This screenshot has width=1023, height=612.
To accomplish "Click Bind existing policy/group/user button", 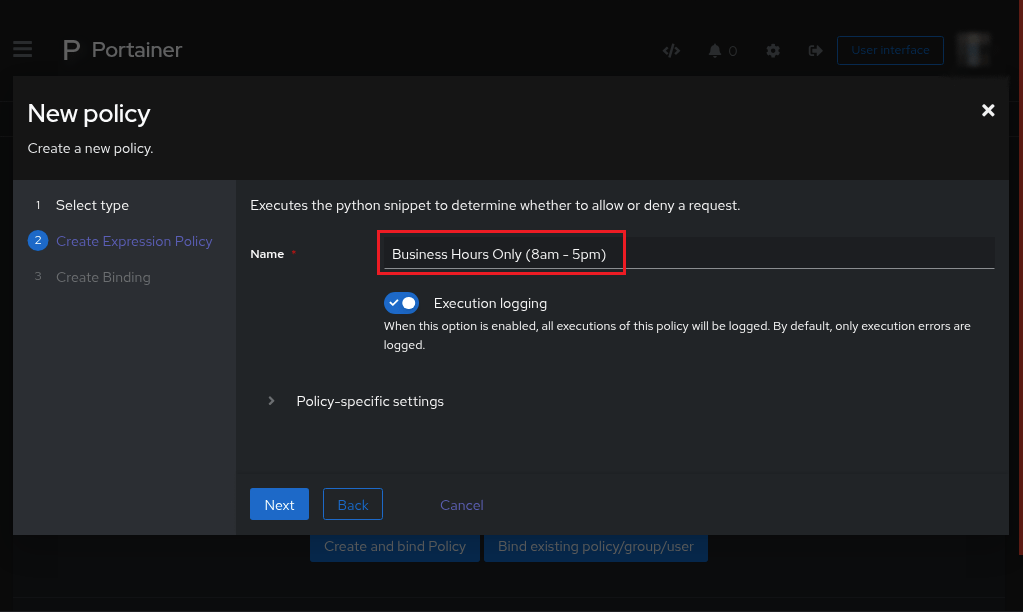I will pos(595,546).
